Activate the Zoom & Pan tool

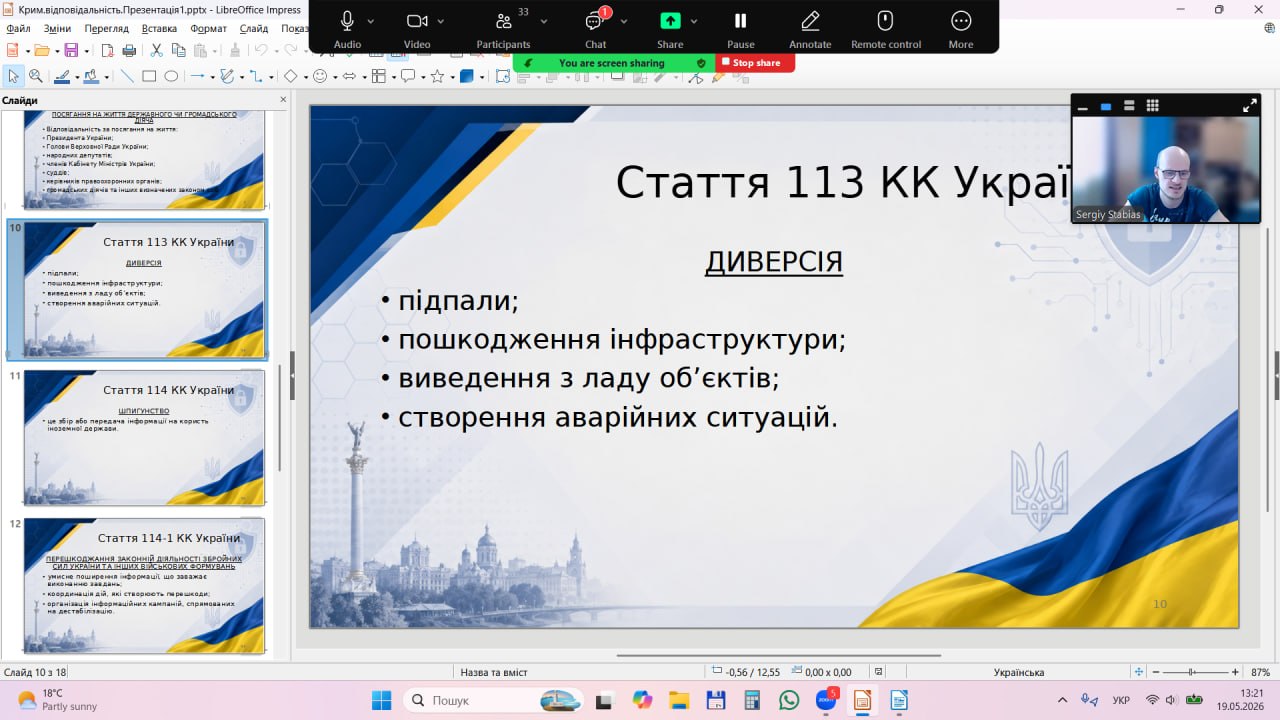(36, 76)
